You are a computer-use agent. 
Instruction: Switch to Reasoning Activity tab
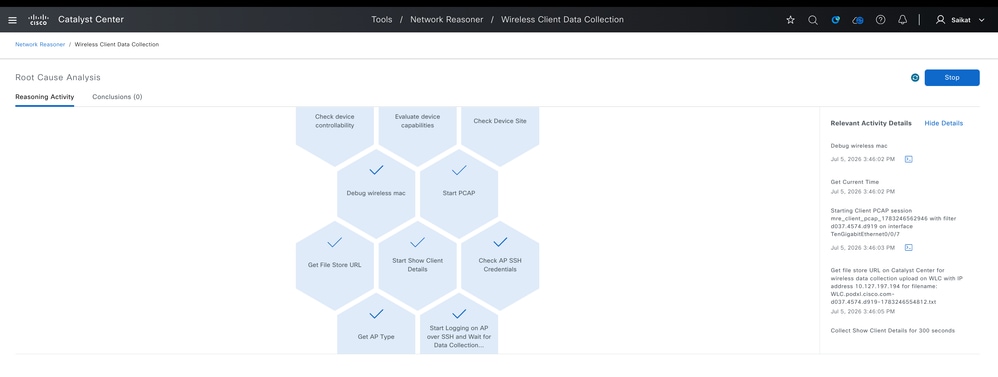point(45,97)
